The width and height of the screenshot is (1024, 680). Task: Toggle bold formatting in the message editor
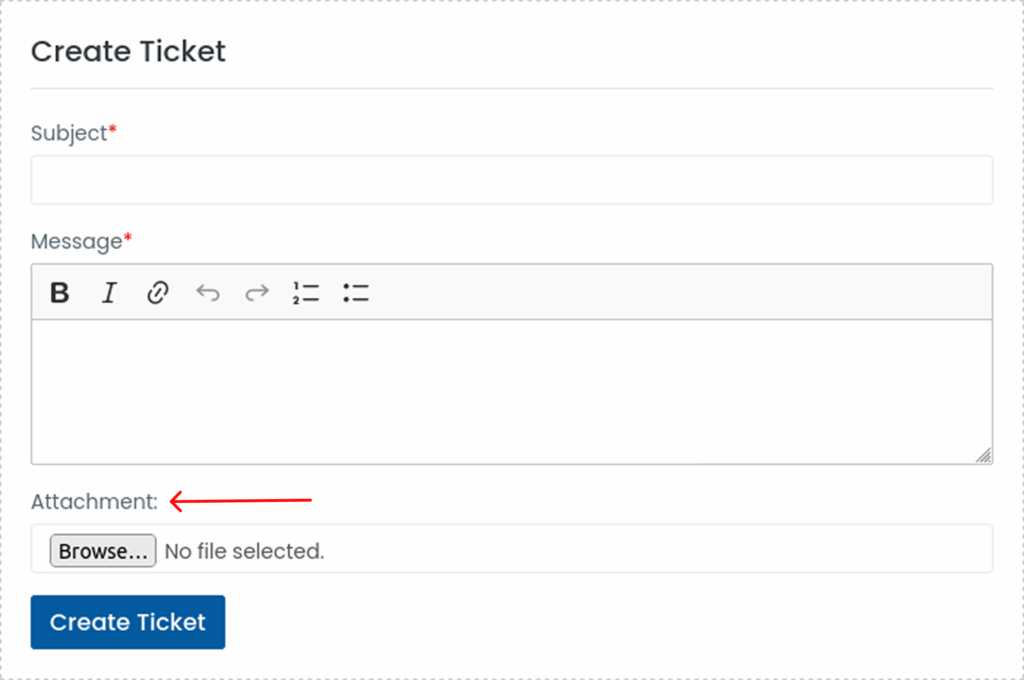coord(60,293)
